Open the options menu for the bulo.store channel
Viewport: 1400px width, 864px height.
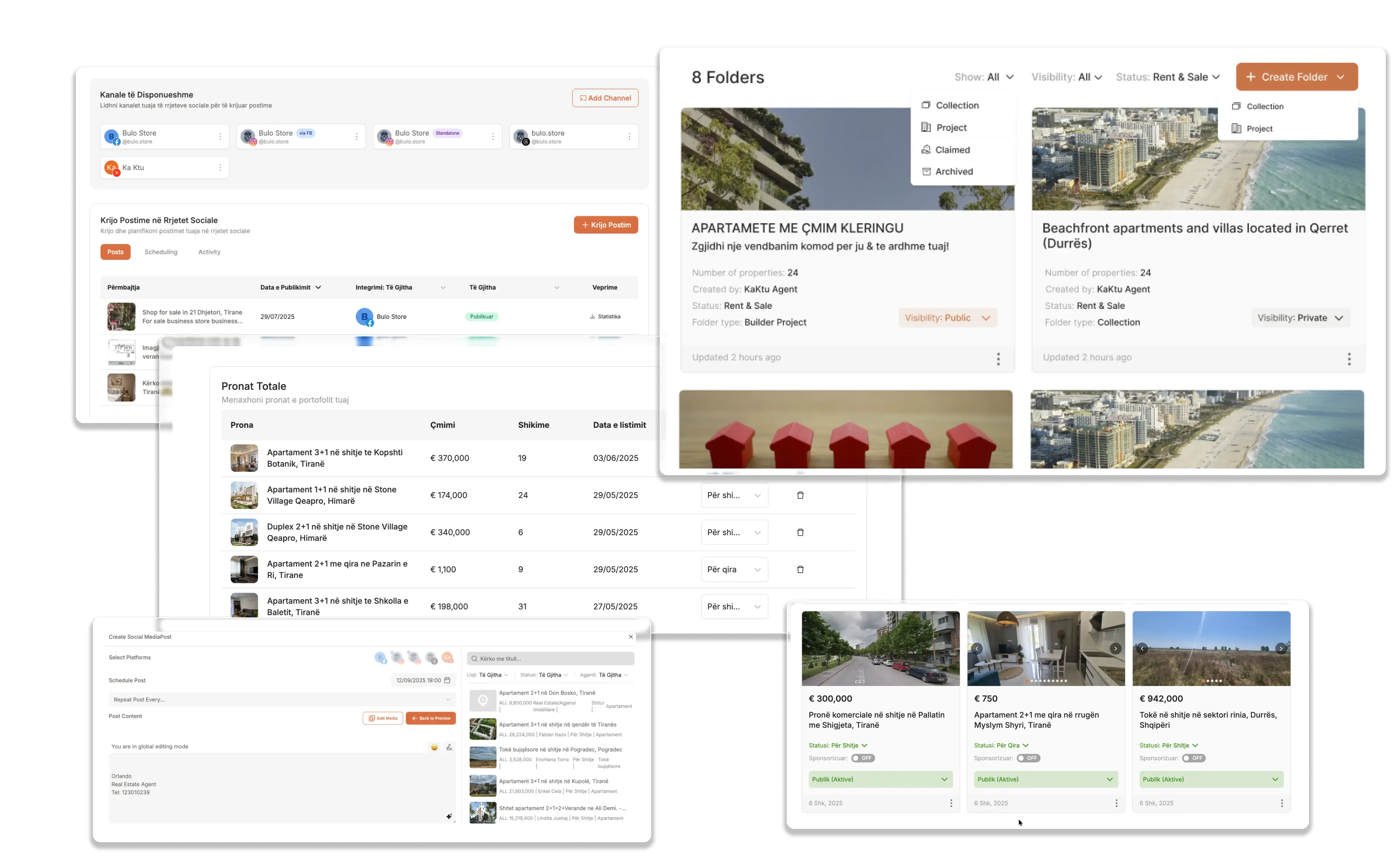pyautogui.click(x=629, y=137)
